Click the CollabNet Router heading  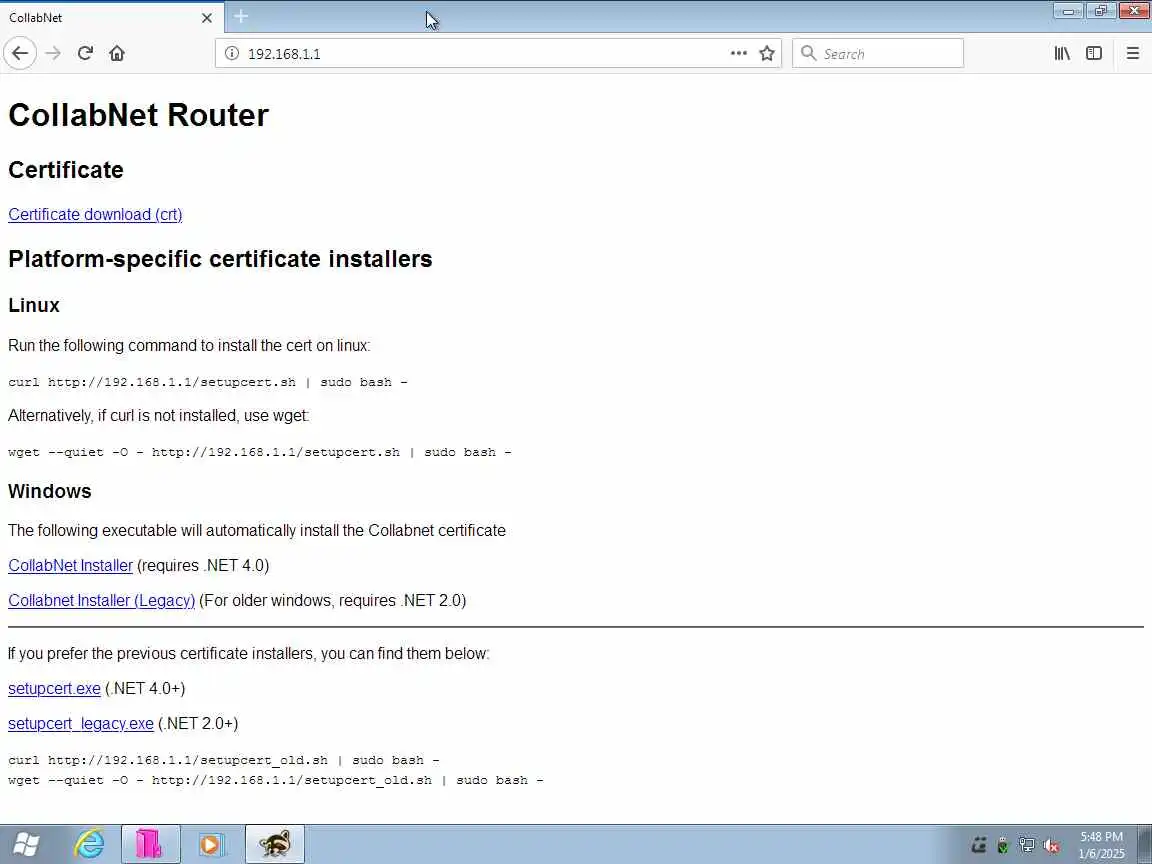pos(138,115)
